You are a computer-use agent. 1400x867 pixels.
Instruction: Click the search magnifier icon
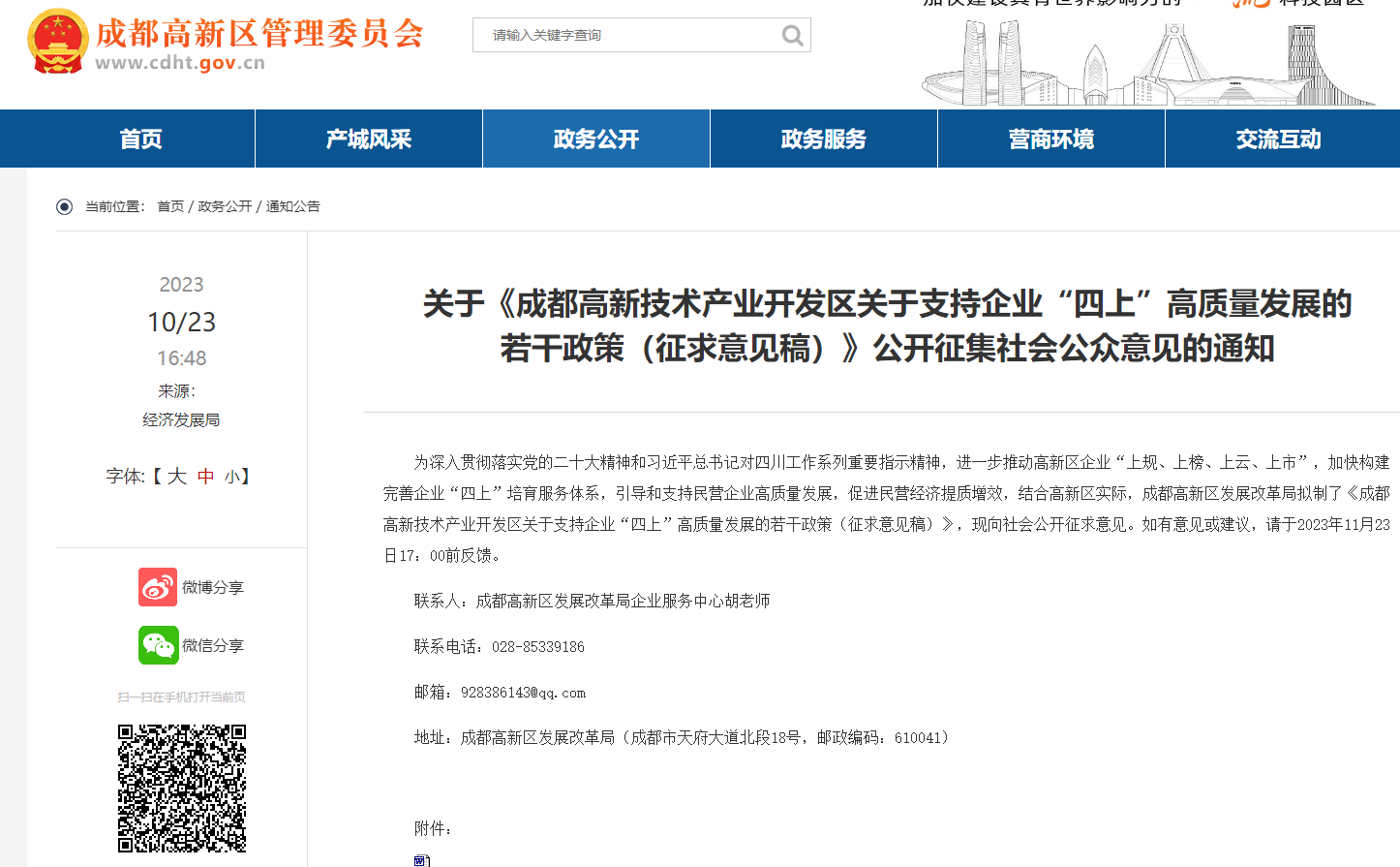pyautogui.click(x=792, y=36)
